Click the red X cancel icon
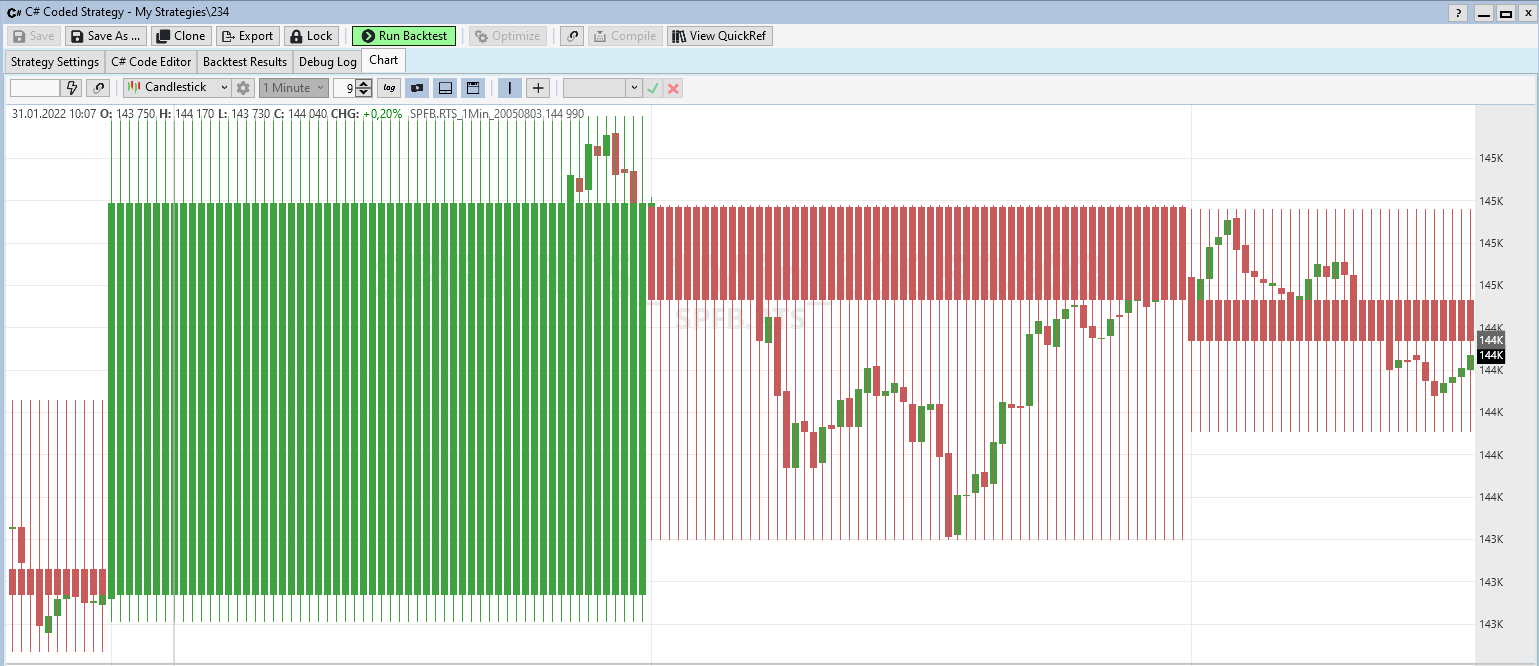The width and height of the screenshot is (1539, 666). [673, 88]
